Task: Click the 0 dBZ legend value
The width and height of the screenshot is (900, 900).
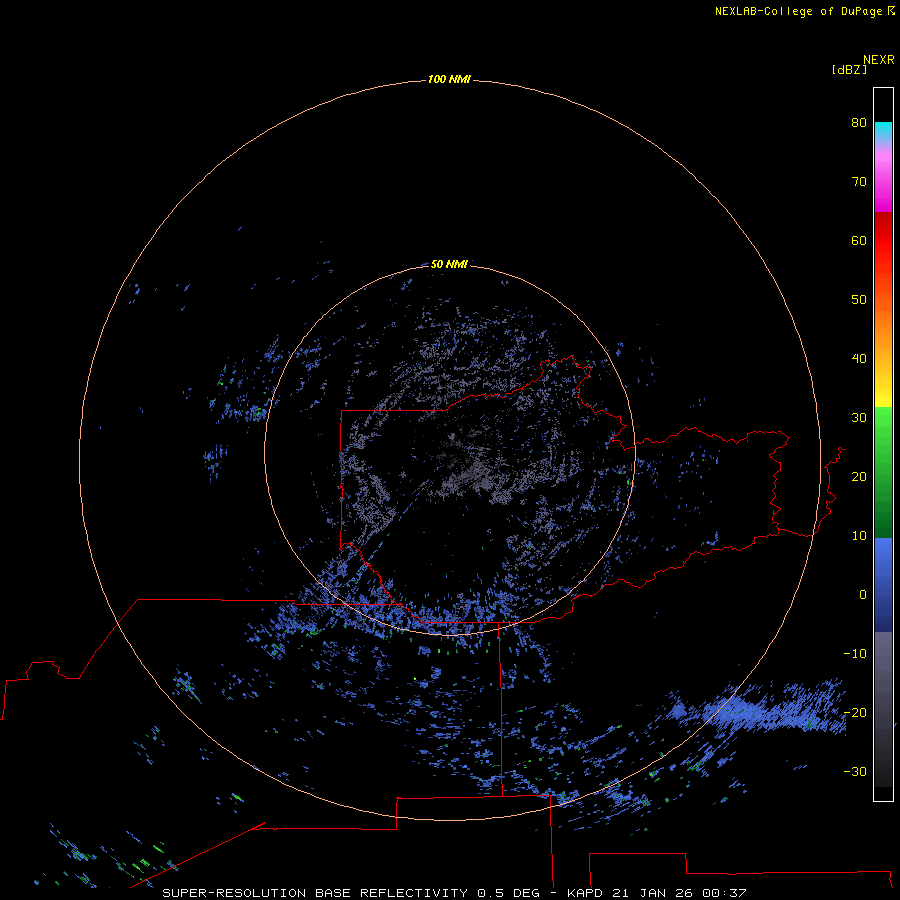Action: click(863, 595)
